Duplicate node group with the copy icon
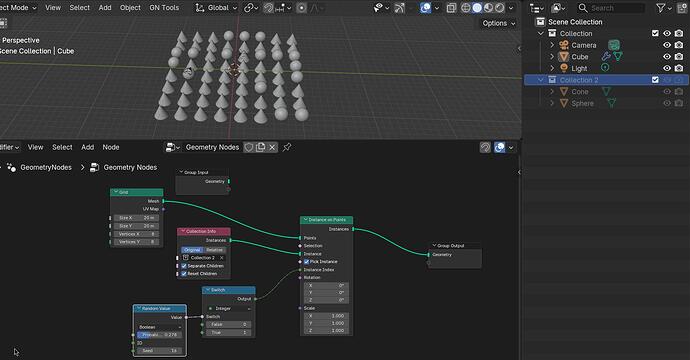The image size is (690, 360). tap(261, 147)
